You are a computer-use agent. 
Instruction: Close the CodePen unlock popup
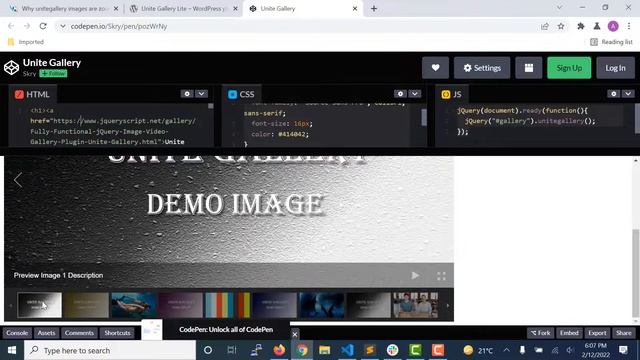(295, 334)
